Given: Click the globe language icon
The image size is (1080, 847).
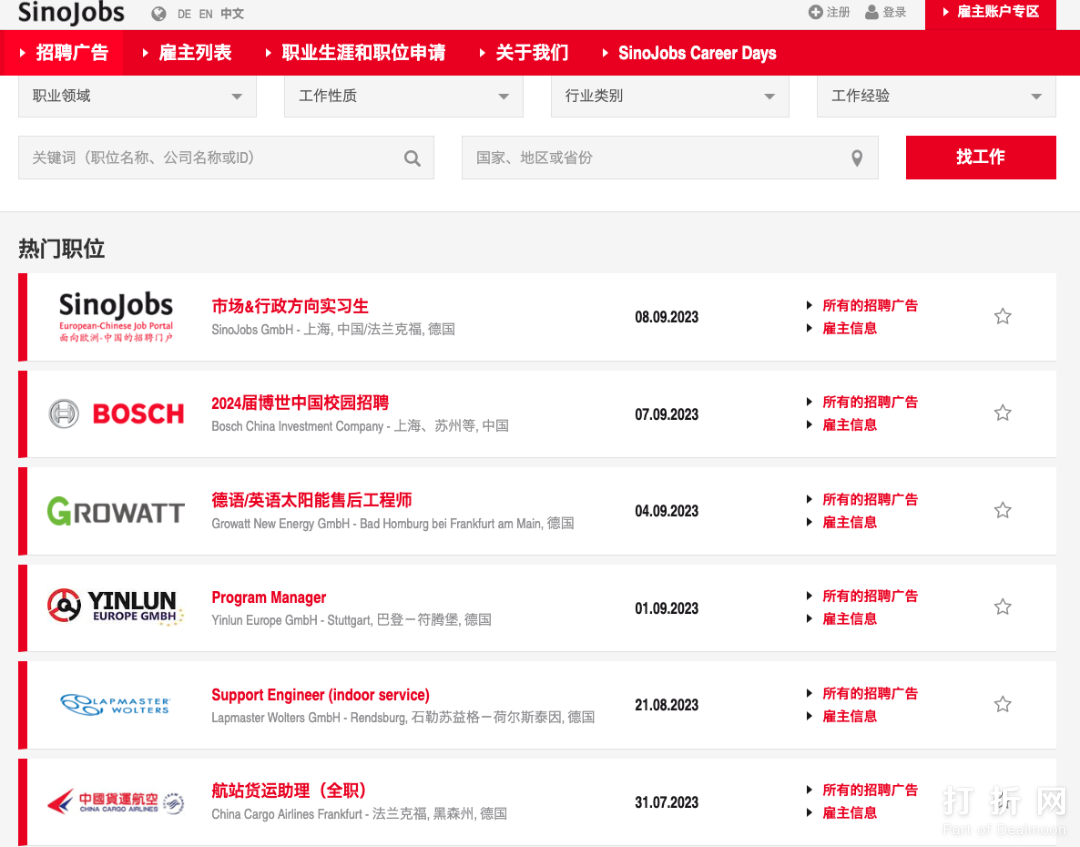Looking at the screenshot, I should click(158, 14).
